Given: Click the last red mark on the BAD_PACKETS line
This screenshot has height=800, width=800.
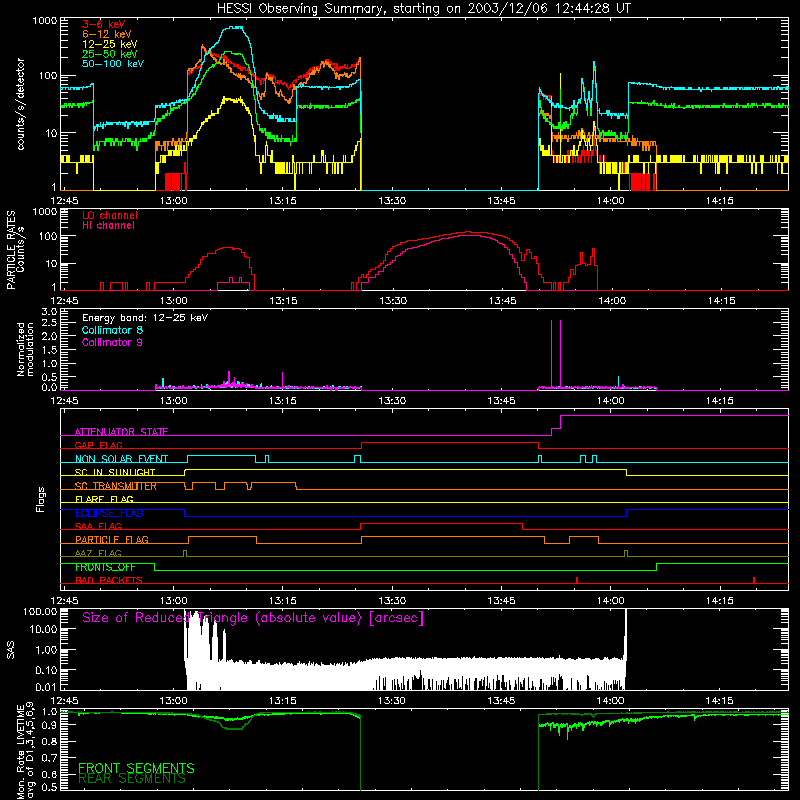Looking at the screenshot, I should point(754,580).
